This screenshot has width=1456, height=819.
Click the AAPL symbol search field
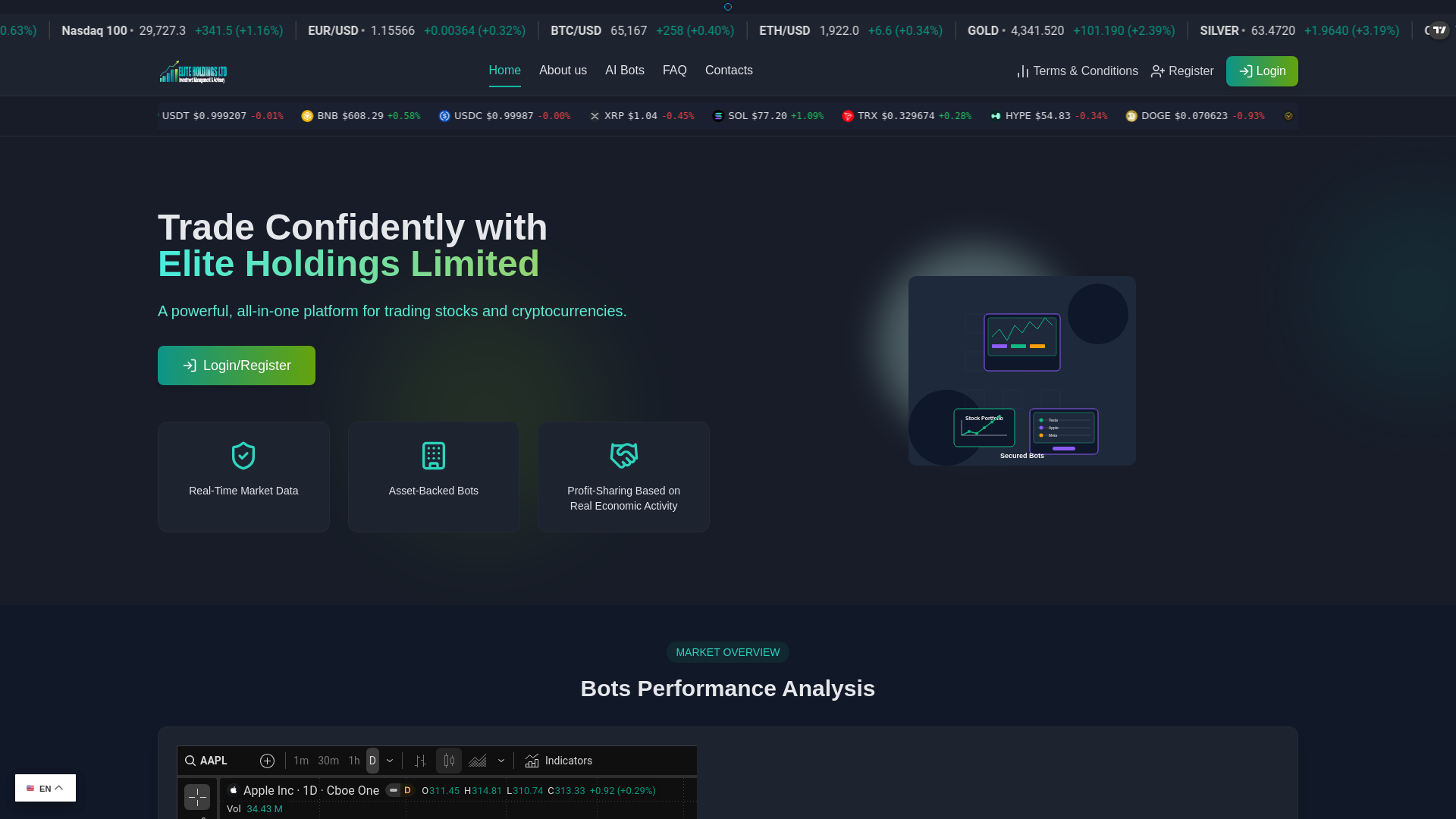tap(214, 761)
